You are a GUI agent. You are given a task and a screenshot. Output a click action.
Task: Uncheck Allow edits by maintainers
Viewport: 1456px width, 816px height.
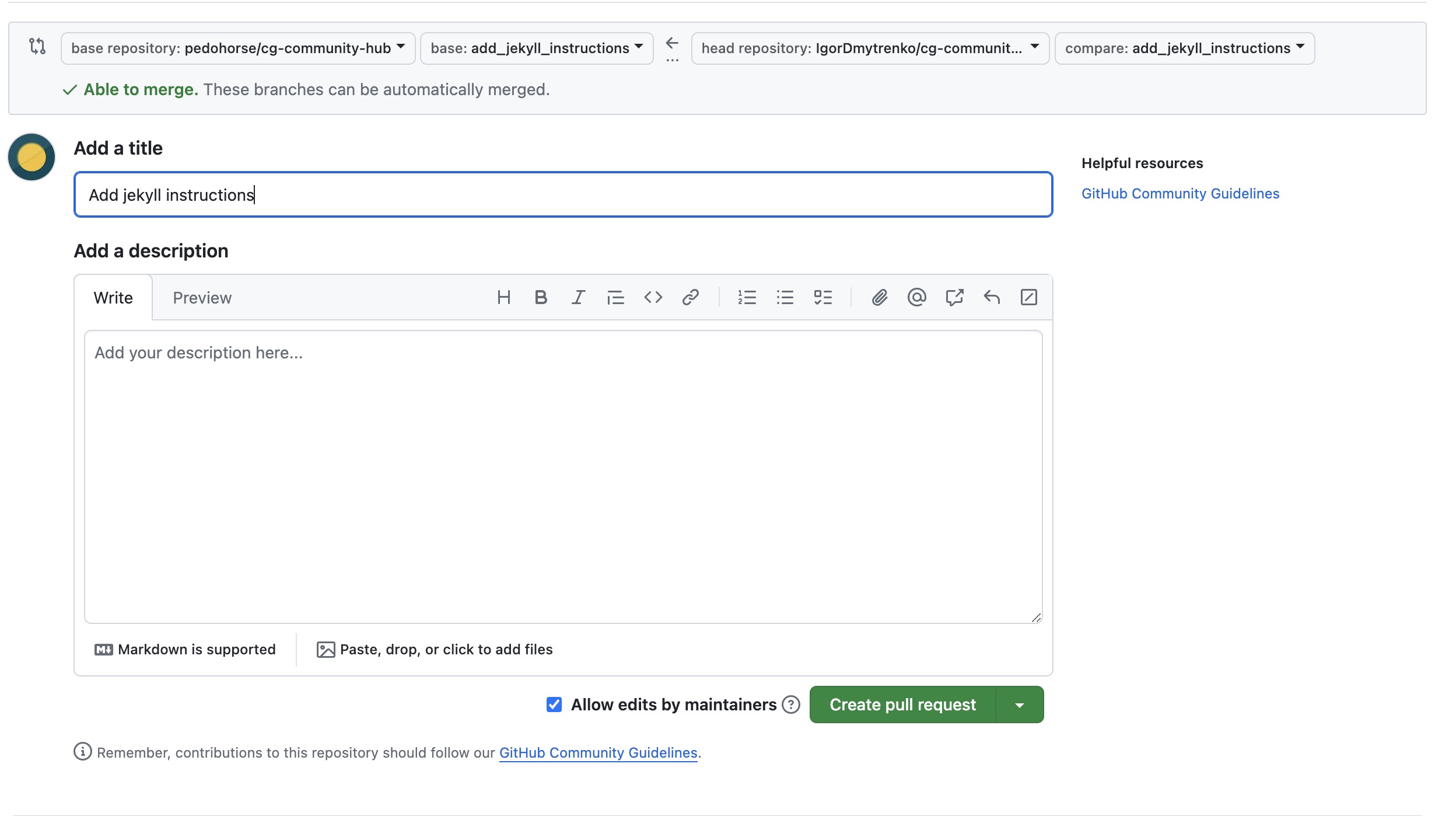(x=554, y=705)
